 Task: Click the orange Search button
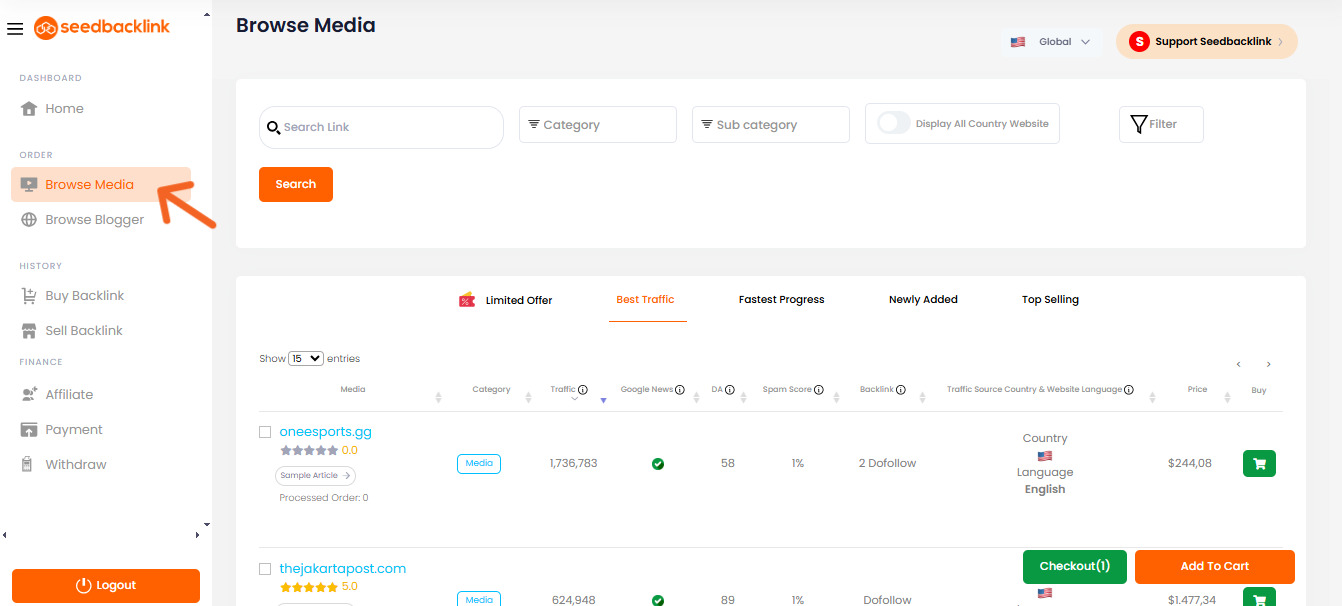(296, 184)
